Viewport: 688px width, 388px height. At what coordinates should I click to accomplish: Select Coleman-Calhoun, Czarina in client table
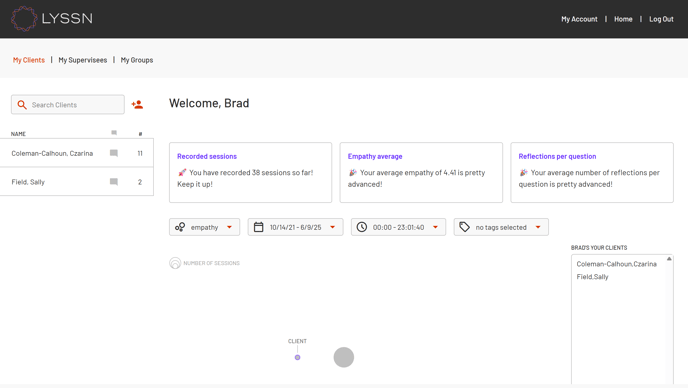77,153
